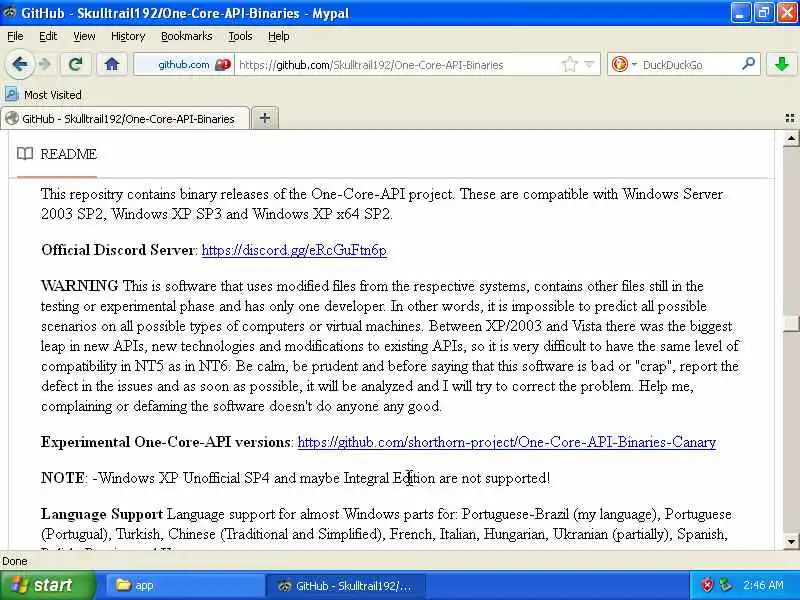Open the View menu
Viewport: 800px width, 600px height.
pos(84,36)
